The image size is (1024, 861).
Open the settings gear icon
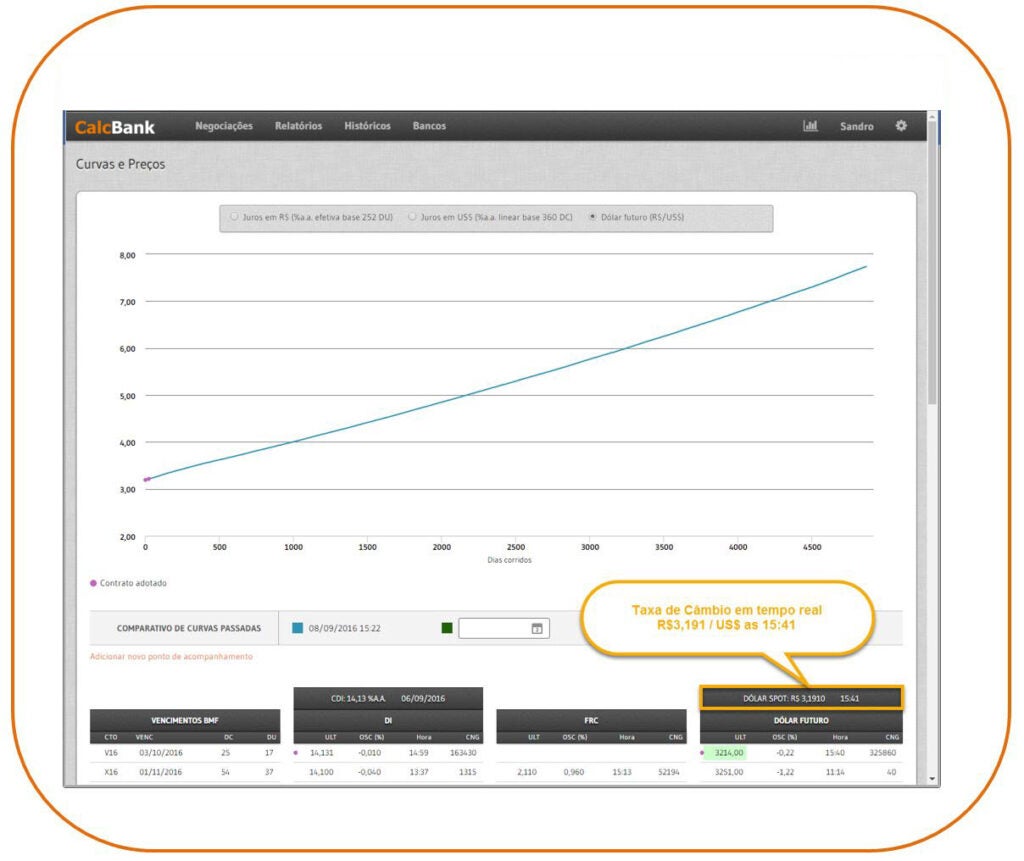[x=901, y=126]
